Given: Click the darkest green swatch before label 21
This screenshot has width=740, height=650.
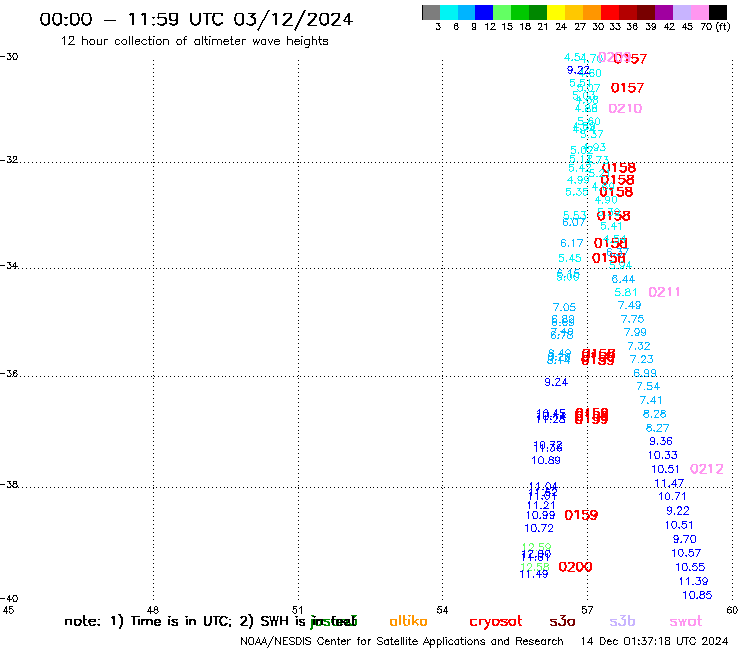Looking at the screenshot, I should tap(538, 12).
